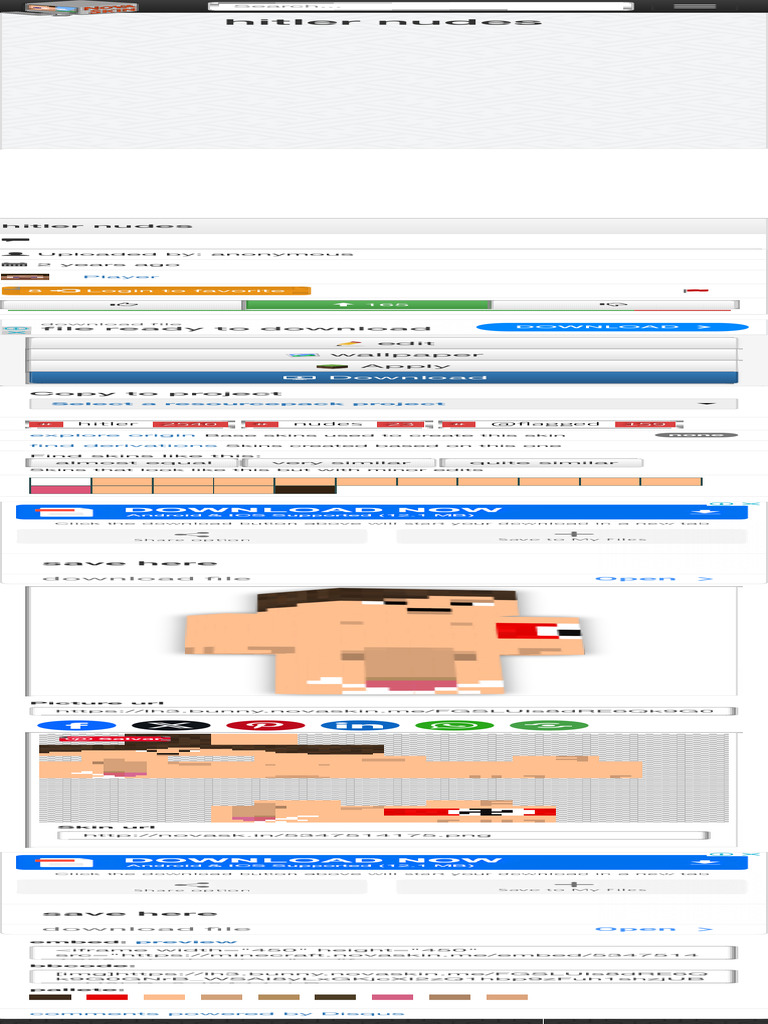The image size is (768, 1024).
Task: Expand the Select a resourcepack project dropdown
Action: 383,404
